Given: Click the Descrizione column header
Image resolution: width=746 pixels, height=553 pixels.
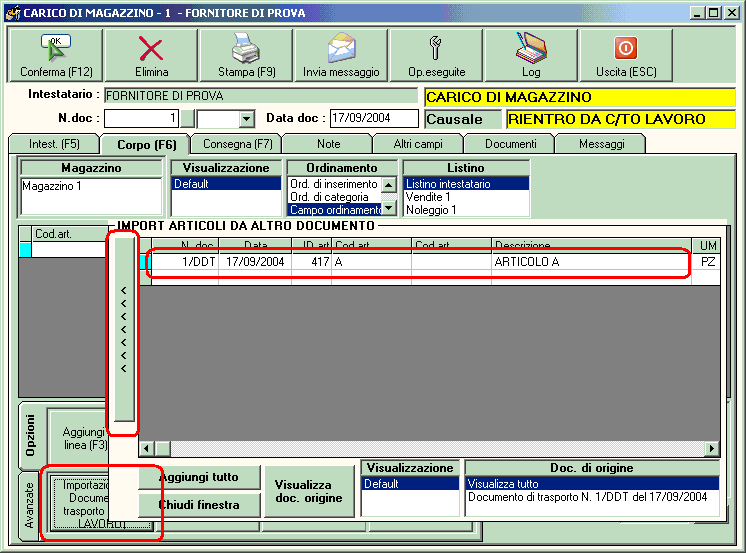Looking at the screenshot, I should pyautogui.click(x=591, y=246).
